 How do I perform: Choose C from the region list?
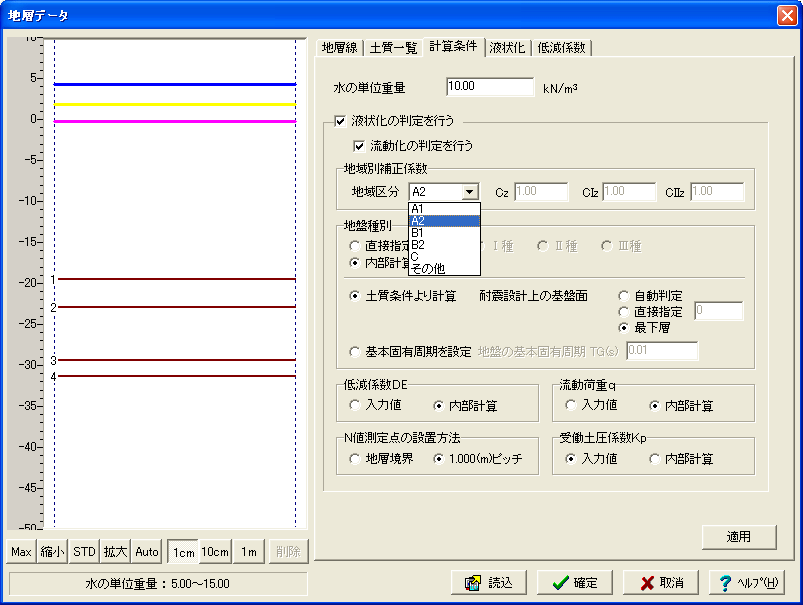tap(444, 256)
